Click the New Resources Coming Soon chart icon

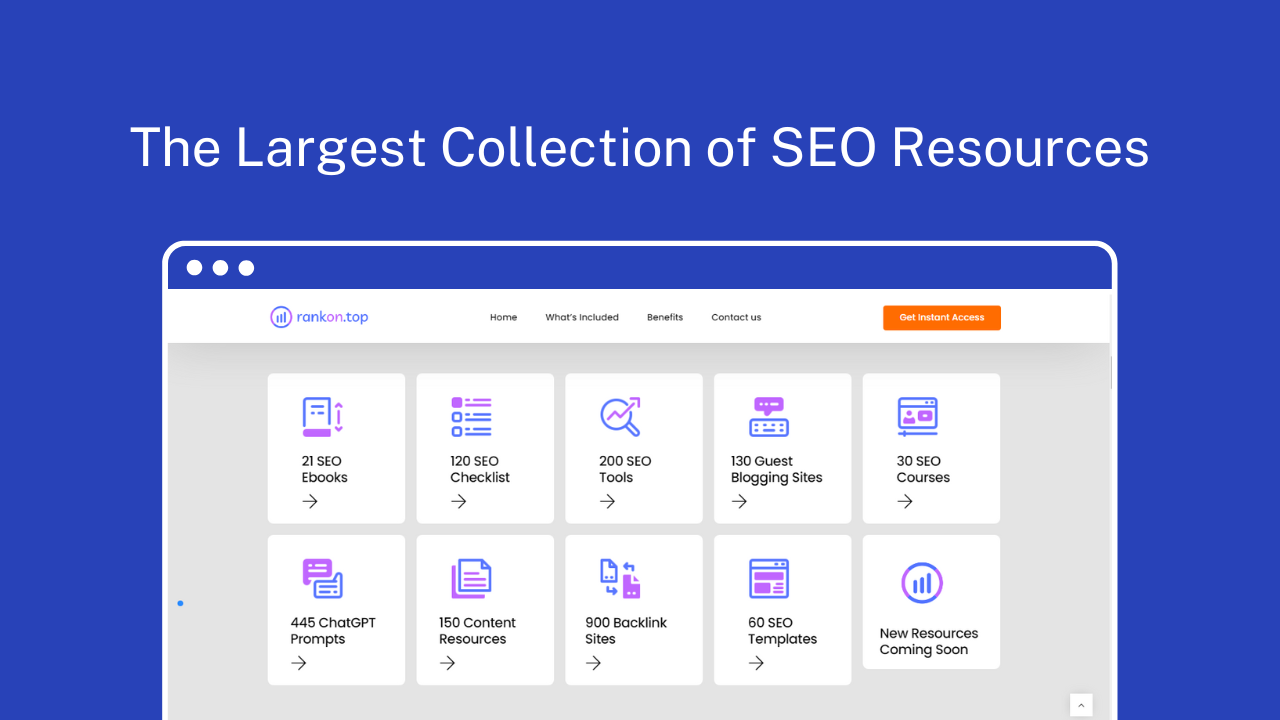[x=922, y=583]
